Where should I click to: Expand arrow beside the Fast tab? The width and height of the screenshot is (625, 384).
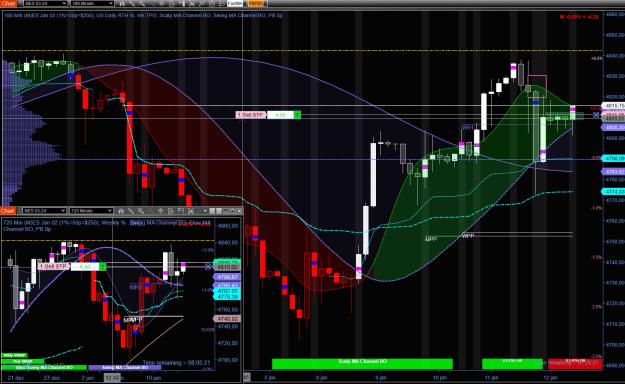(x=244, y=4)
